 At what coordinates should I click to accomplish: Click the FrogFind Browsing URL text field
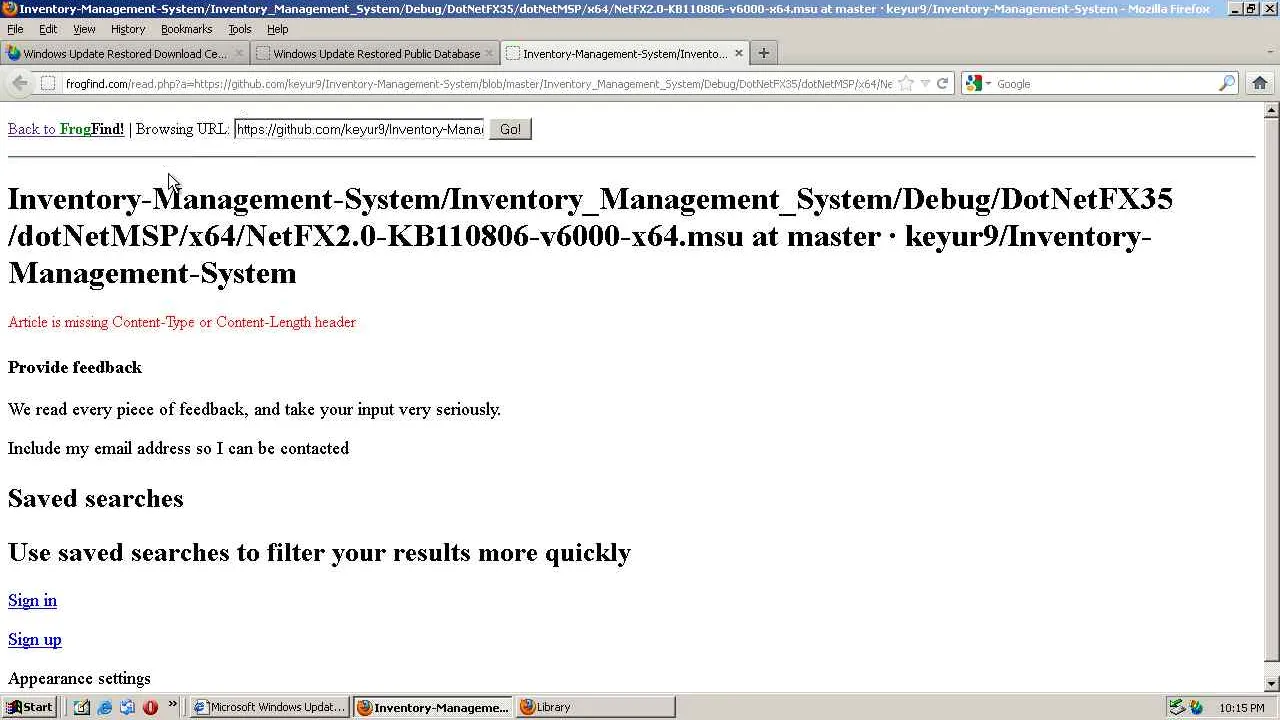pyautogui.click(x=359, y=129)
